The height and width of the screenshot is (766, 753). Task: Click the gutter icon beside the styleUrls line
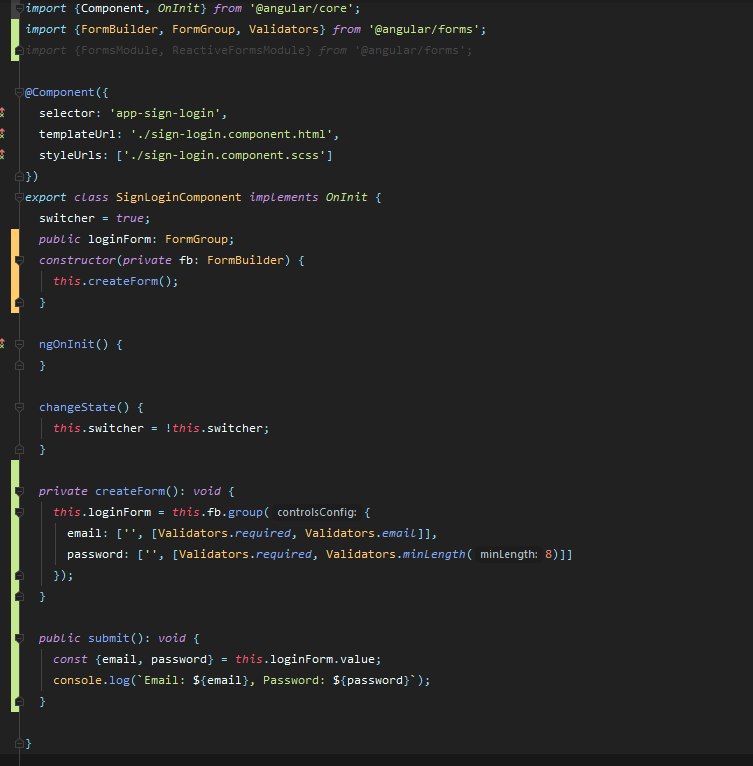click(2, 155)
